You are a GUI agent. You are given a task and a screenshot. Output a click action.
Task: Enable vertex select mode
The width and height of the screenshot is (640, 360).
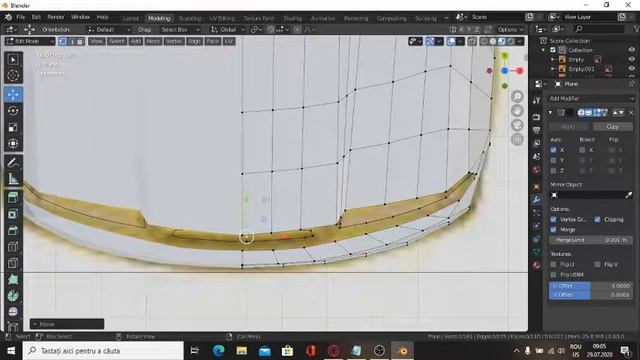pos(63,41)
